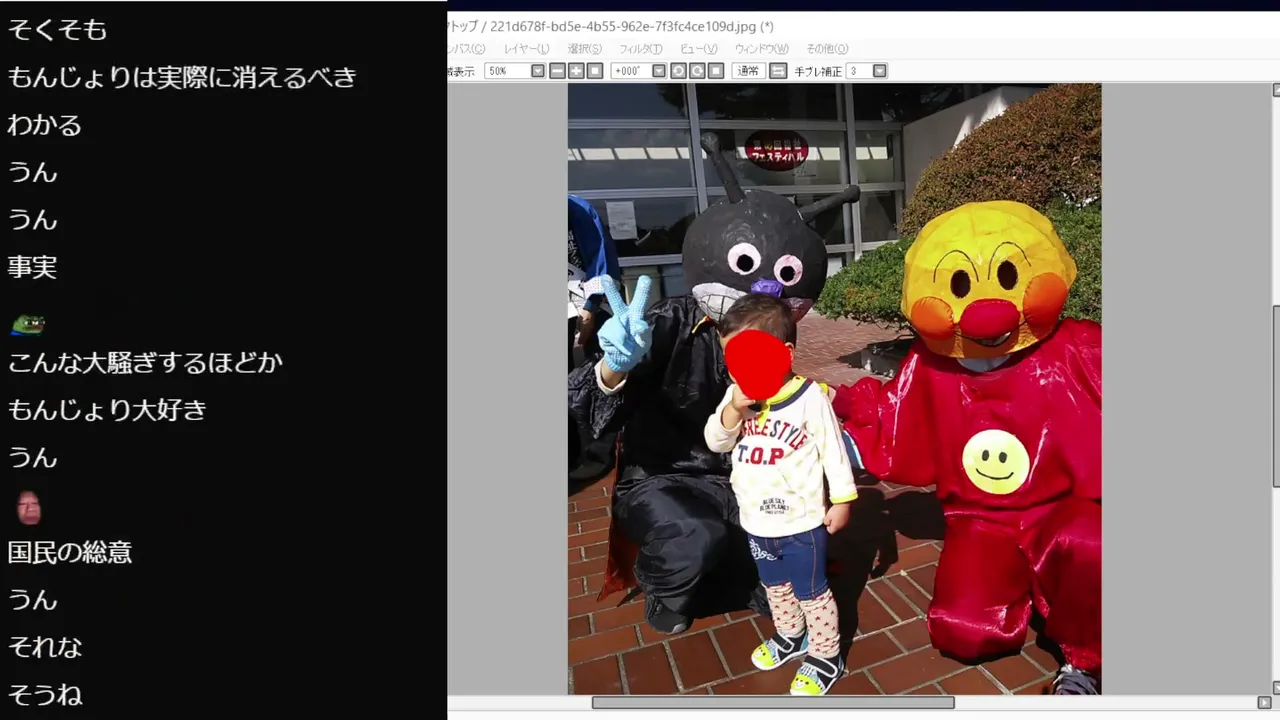Click the small face emote in chat
The image size is (1280, 720).
(x=29, y=508)
